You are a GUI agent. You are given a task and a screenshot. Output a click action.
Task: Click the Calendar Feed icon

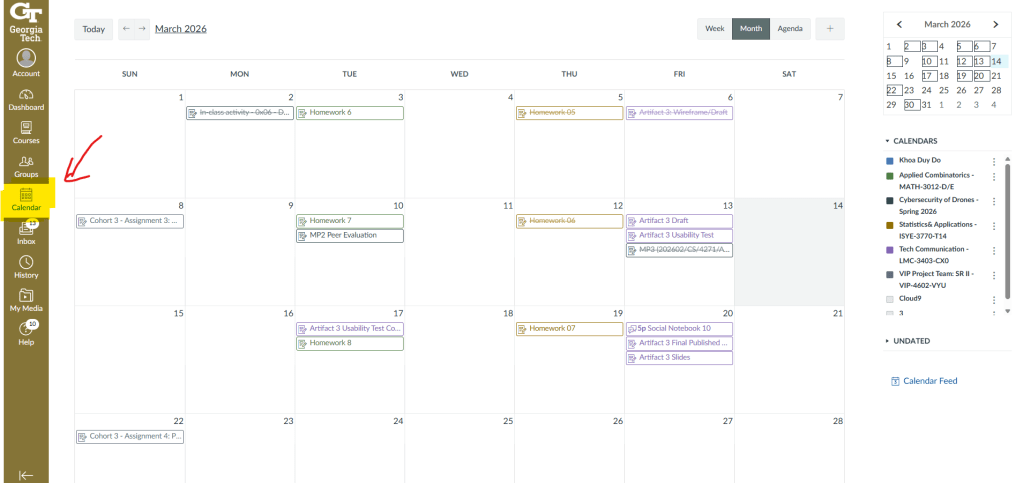click(895, 381)
